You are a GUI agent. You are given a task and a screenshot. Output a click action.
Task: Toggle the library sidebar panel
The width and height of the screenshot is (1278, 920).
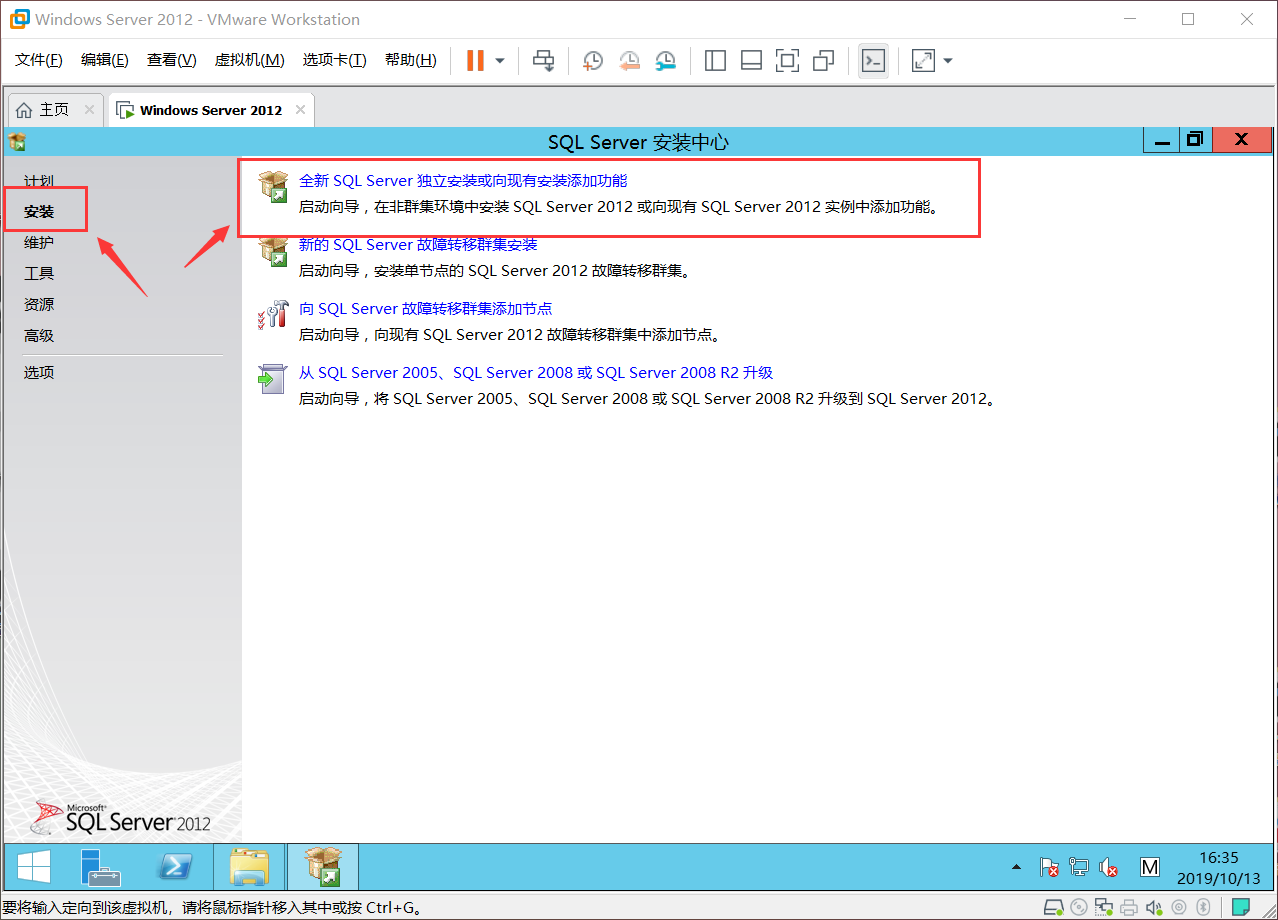pyautogui.click(x=715, y=60)
